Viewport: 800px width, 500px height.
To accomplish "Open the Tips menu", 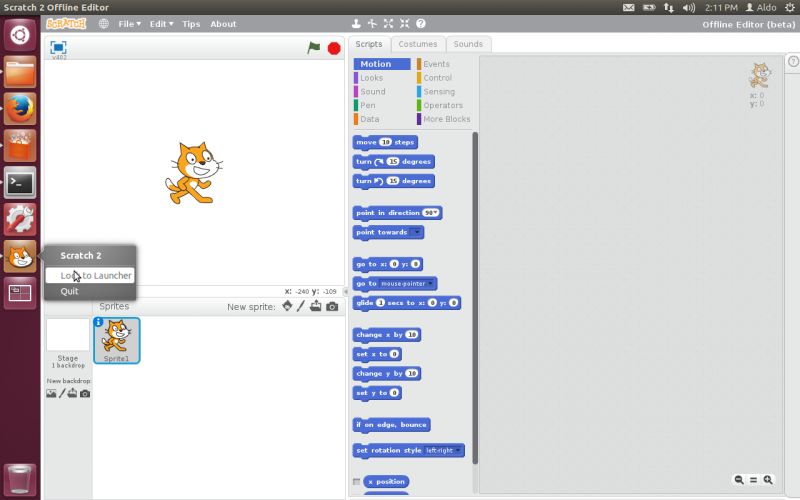I will coord(191,24).
